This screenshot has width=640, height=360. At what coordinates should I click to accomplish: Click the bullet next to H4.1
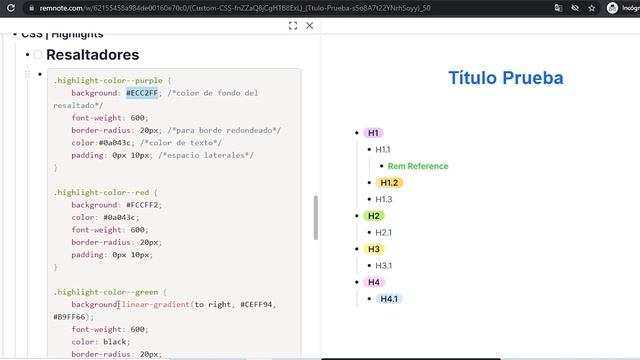[x=369, y=299]
